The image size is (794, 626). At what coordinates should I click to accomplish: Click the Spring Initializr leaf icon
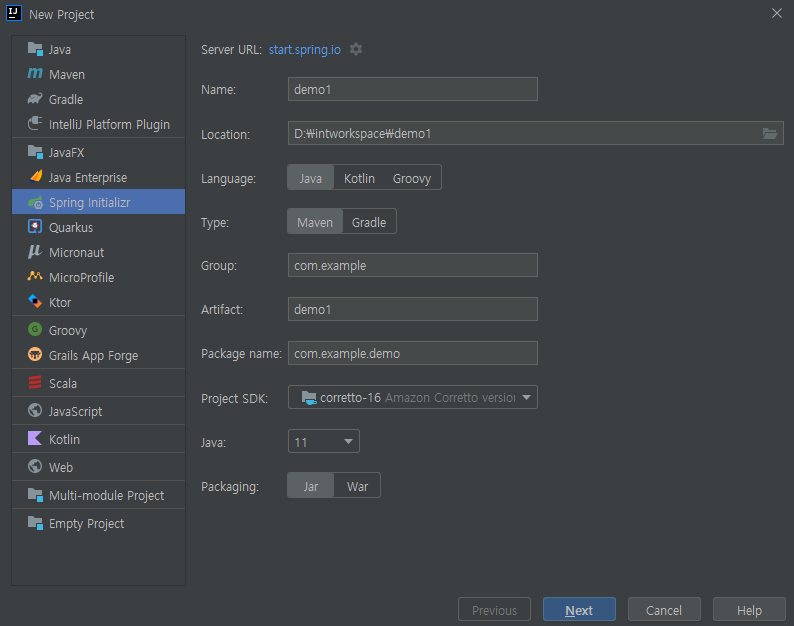[35, 202]
